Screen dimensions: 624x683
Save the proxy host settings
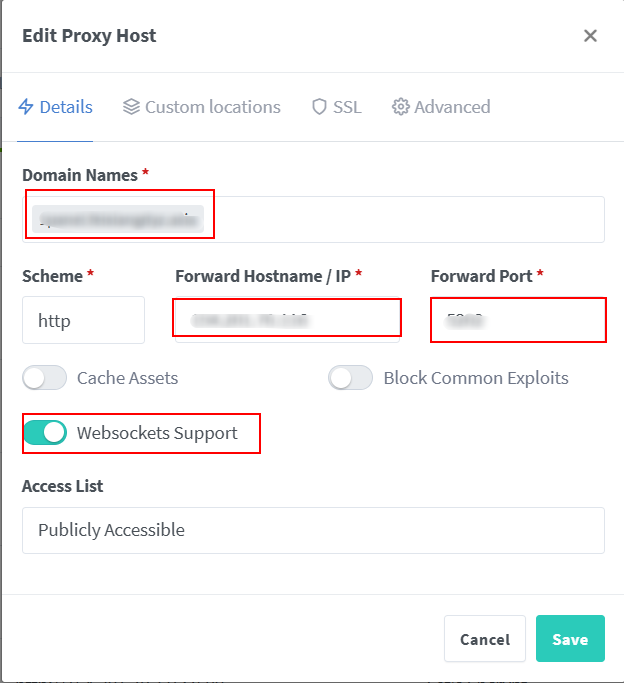(570, 639)
